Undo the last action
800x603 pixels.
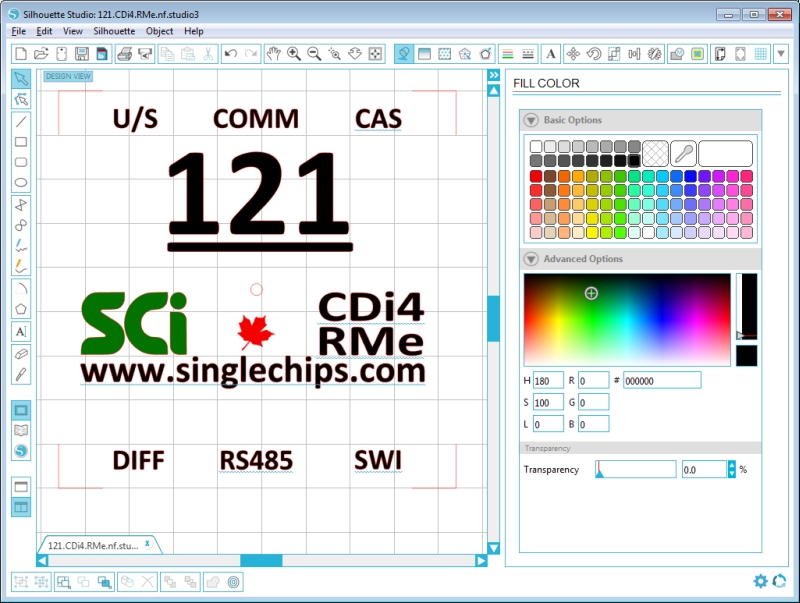point(231,54)
